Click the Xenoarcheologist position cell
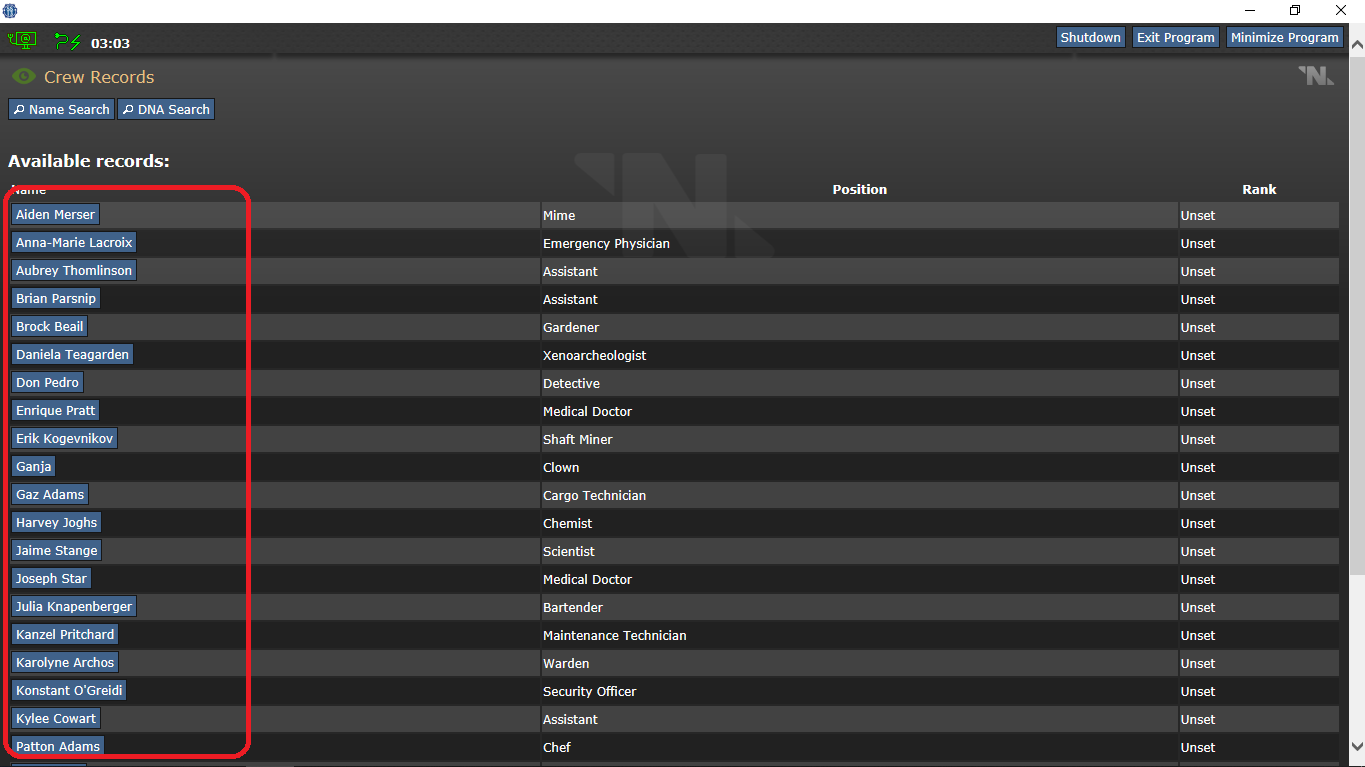The width and height of the screenshot is (1365, 767). [860, 355]
